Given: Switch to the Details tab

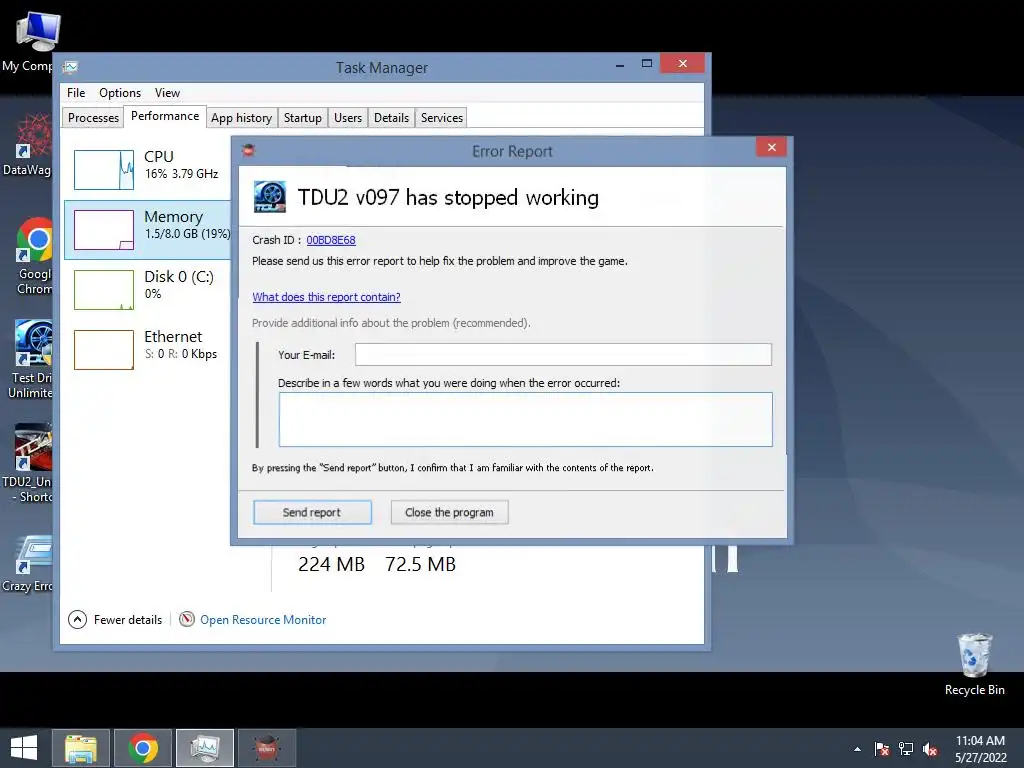Looking at the screenshot, I should [x=391, y=118].
